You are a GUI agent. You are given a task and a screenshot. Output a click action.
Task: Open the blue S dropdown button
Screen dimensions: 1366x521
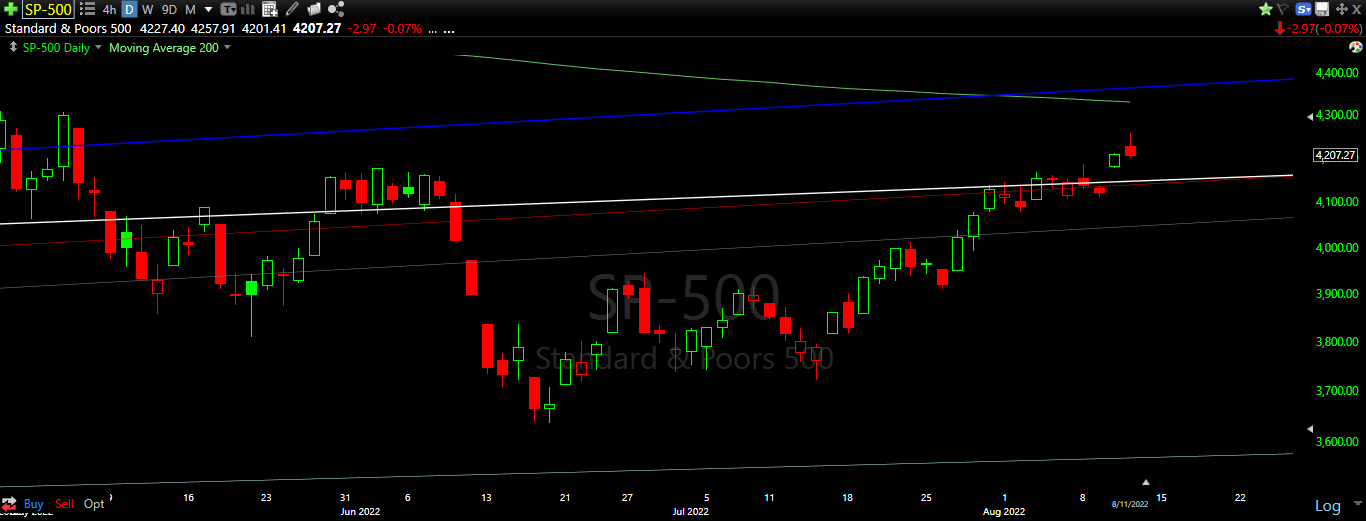[1303, 9]
